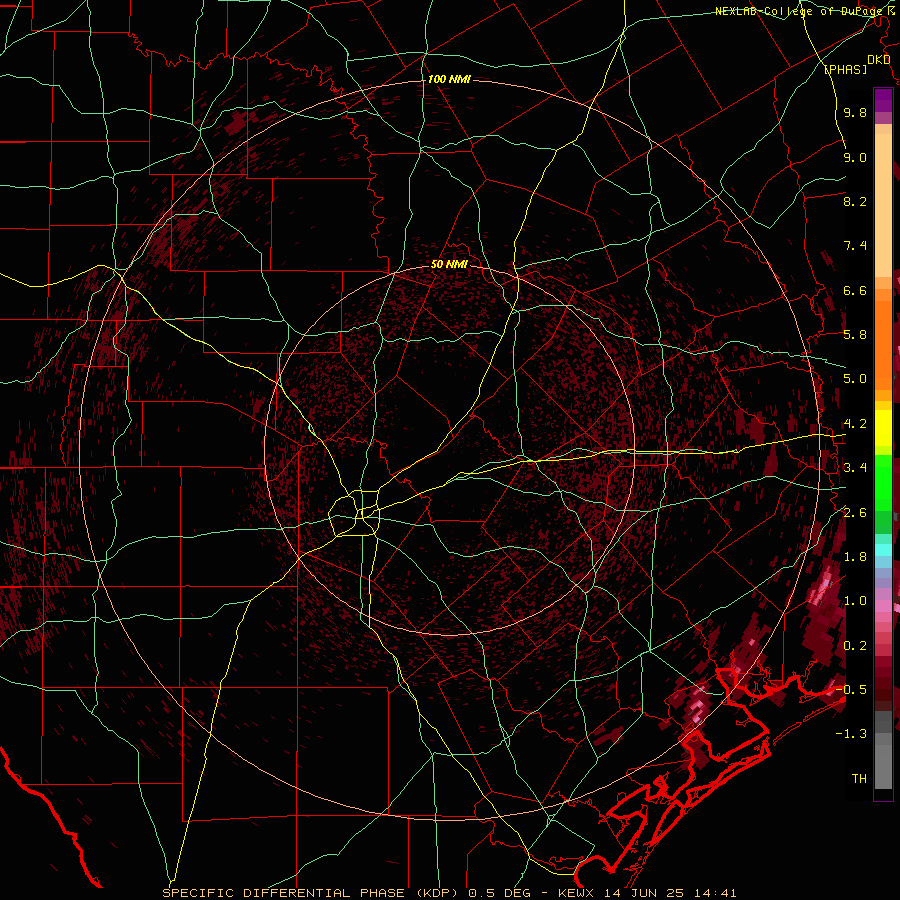
Task: Click the 1.8 value on the scale
Action: (855, 557)
